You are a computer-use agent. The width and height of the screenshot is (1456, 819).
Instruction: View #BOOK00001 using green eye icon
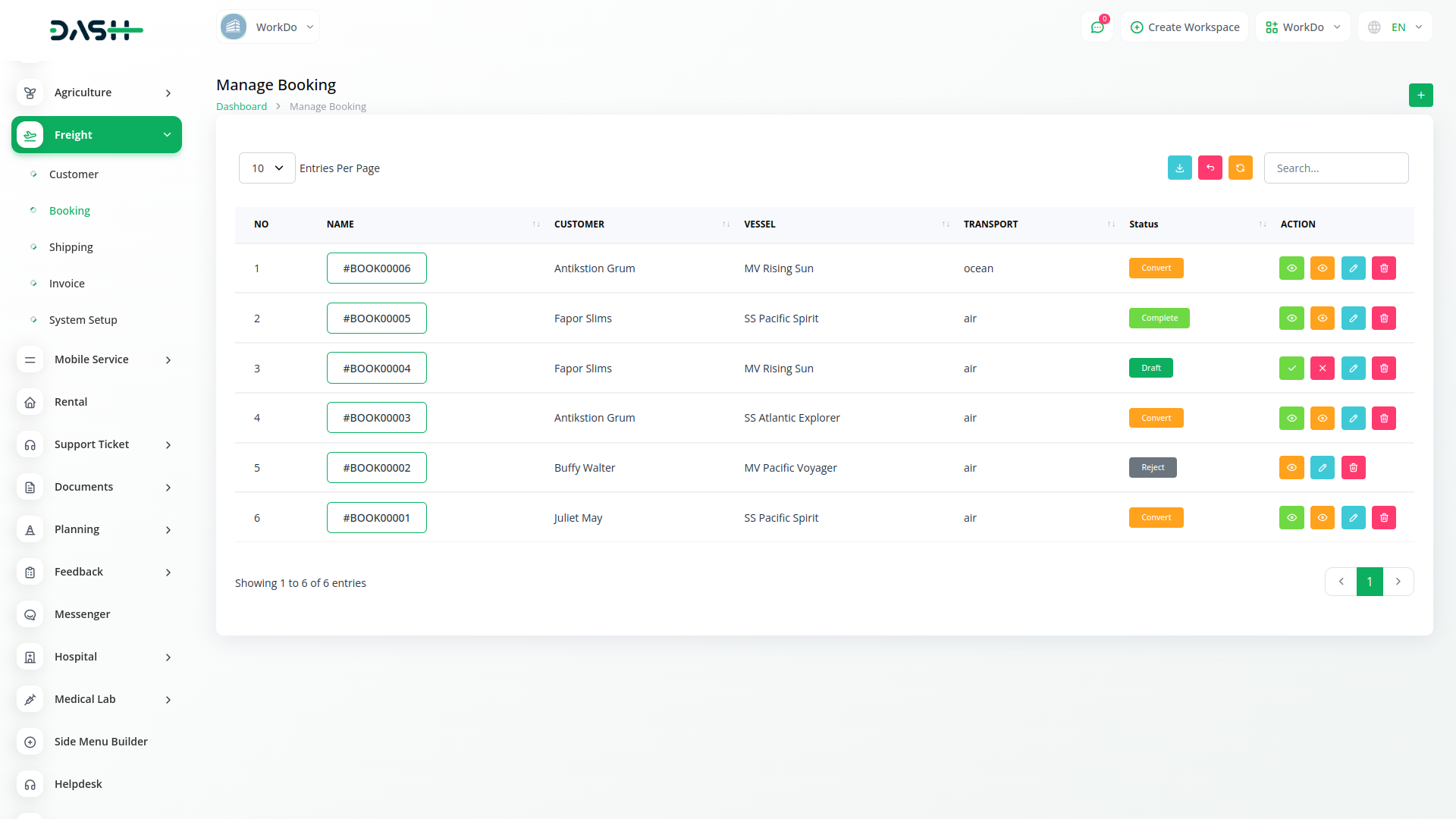click(1291, 517)
